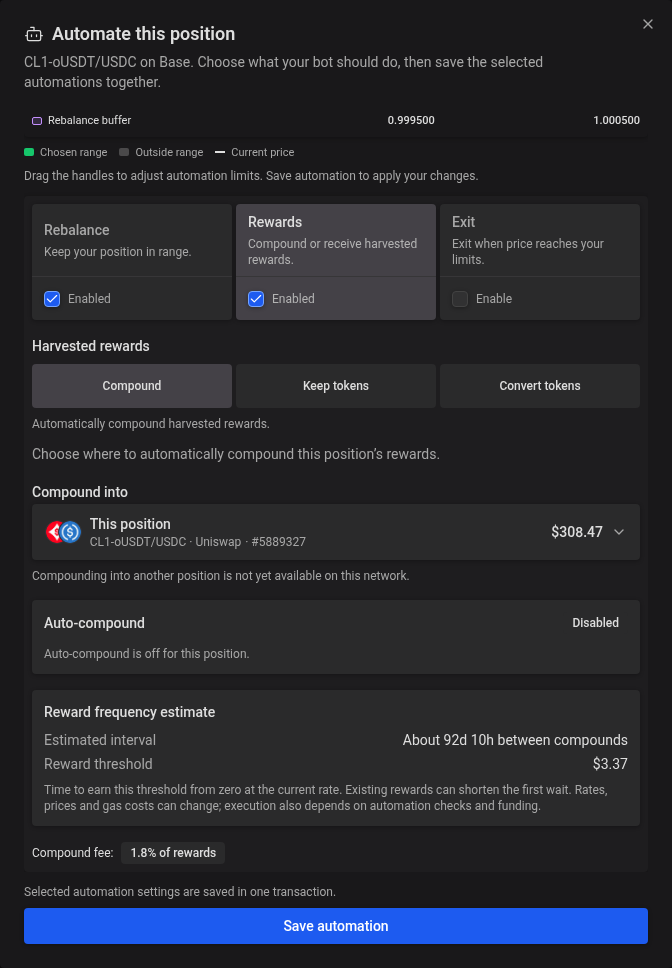Image resolution: width=672 pixels, height=968 pixels.
Task: Choose the Keep tokens option
Action: tap(336, 386)
